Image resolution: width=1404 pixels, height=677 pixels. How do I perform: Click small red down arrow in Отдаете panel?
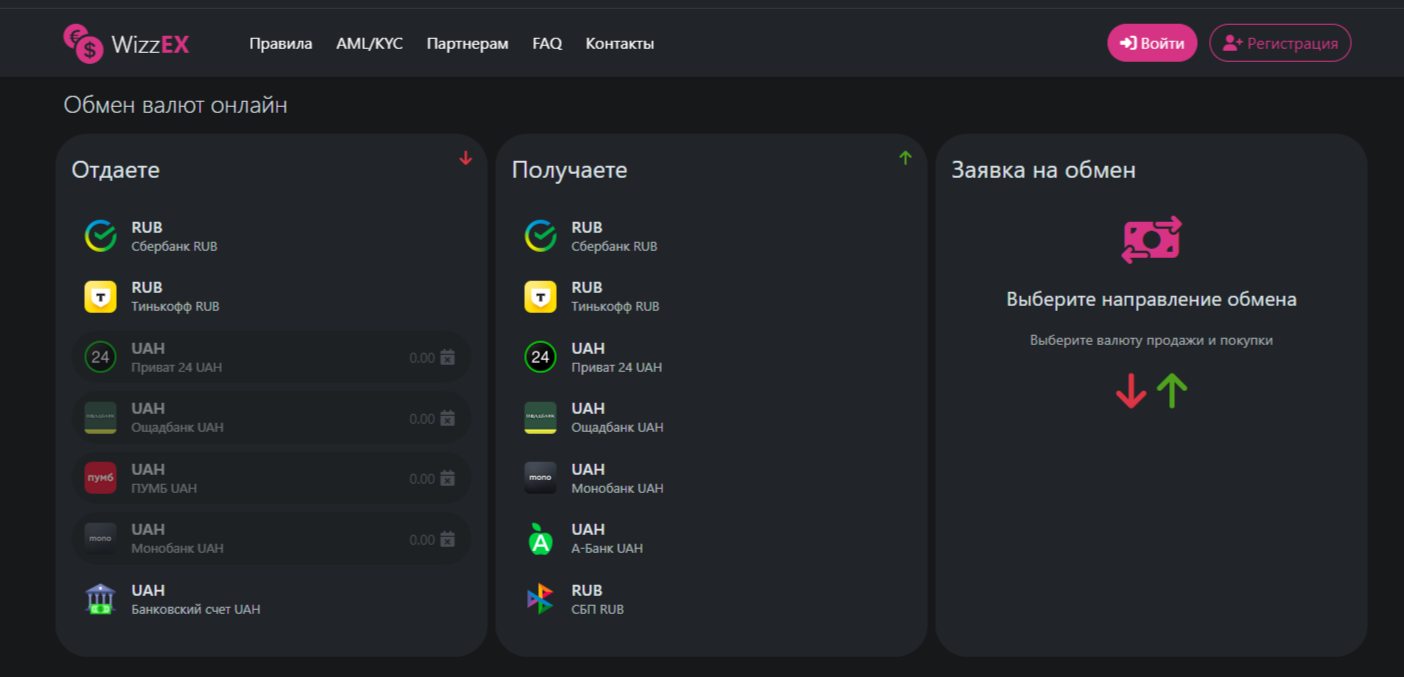pos(466,158)
